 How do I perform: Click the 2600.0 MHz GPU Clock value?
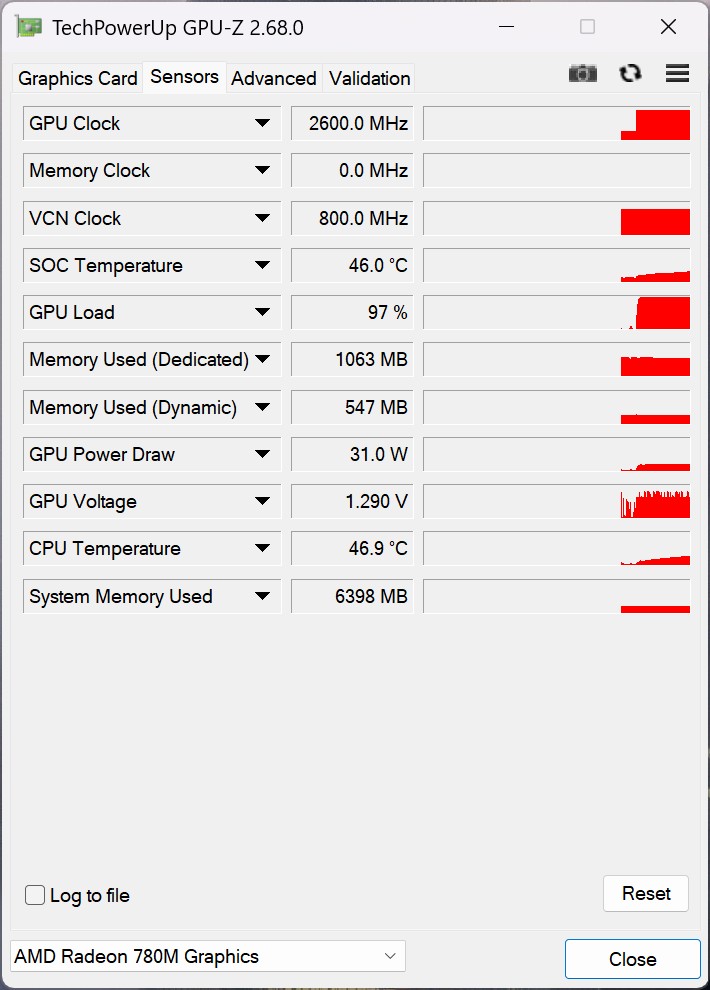[352, 124]
